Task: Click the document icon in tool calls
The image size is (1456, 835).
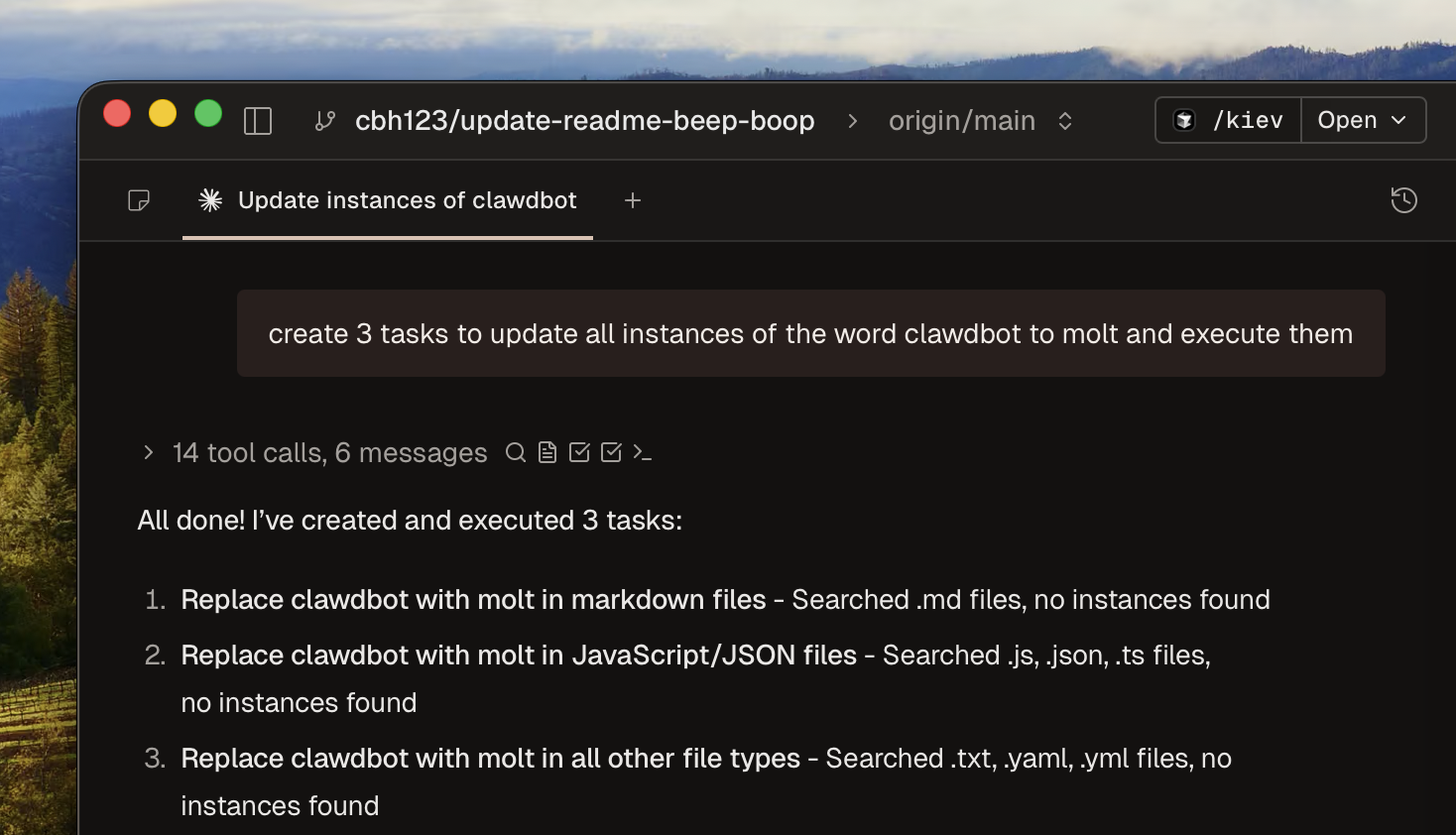Action: [x=547, y=452]
